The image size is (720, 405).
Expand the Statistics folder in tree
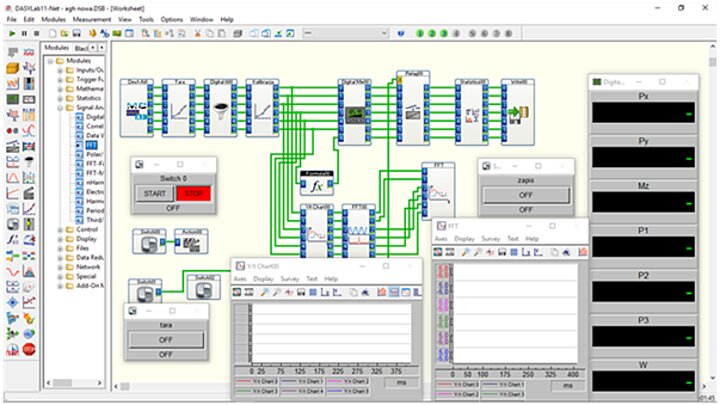tap(60, 97)
